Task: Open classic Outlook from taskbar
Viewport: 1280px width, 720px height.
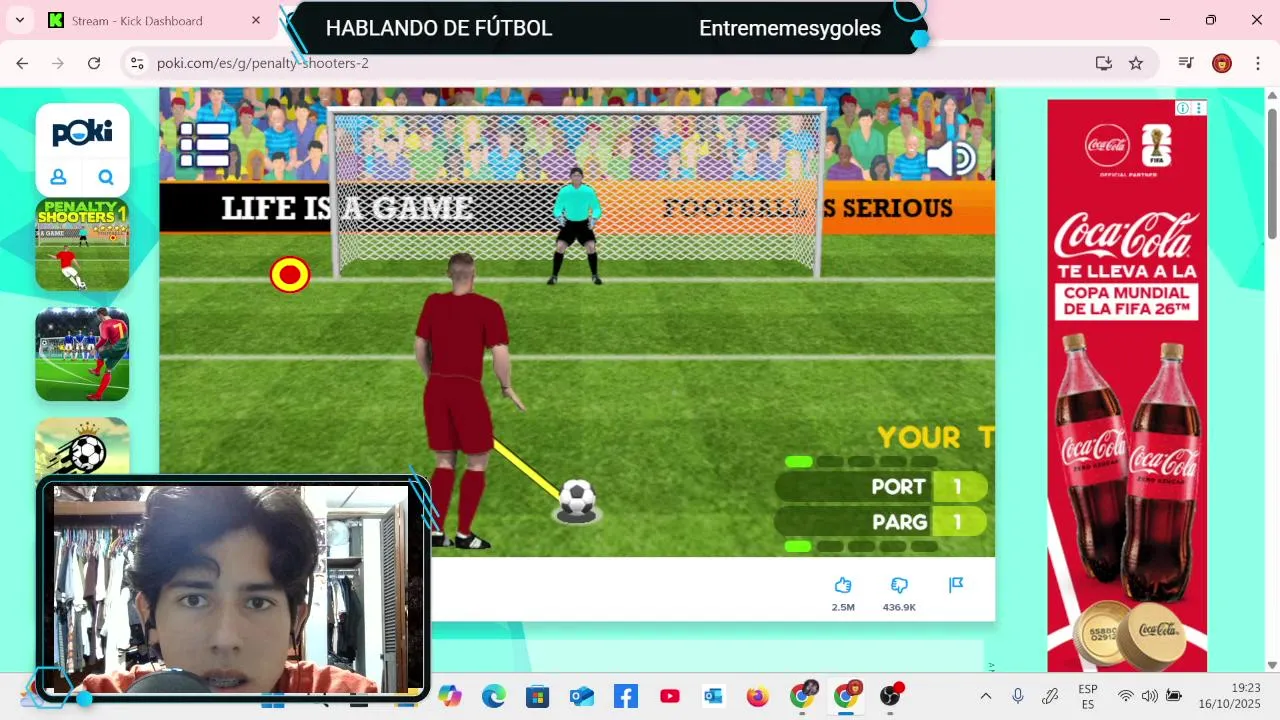Action: (x=714, y=696)
